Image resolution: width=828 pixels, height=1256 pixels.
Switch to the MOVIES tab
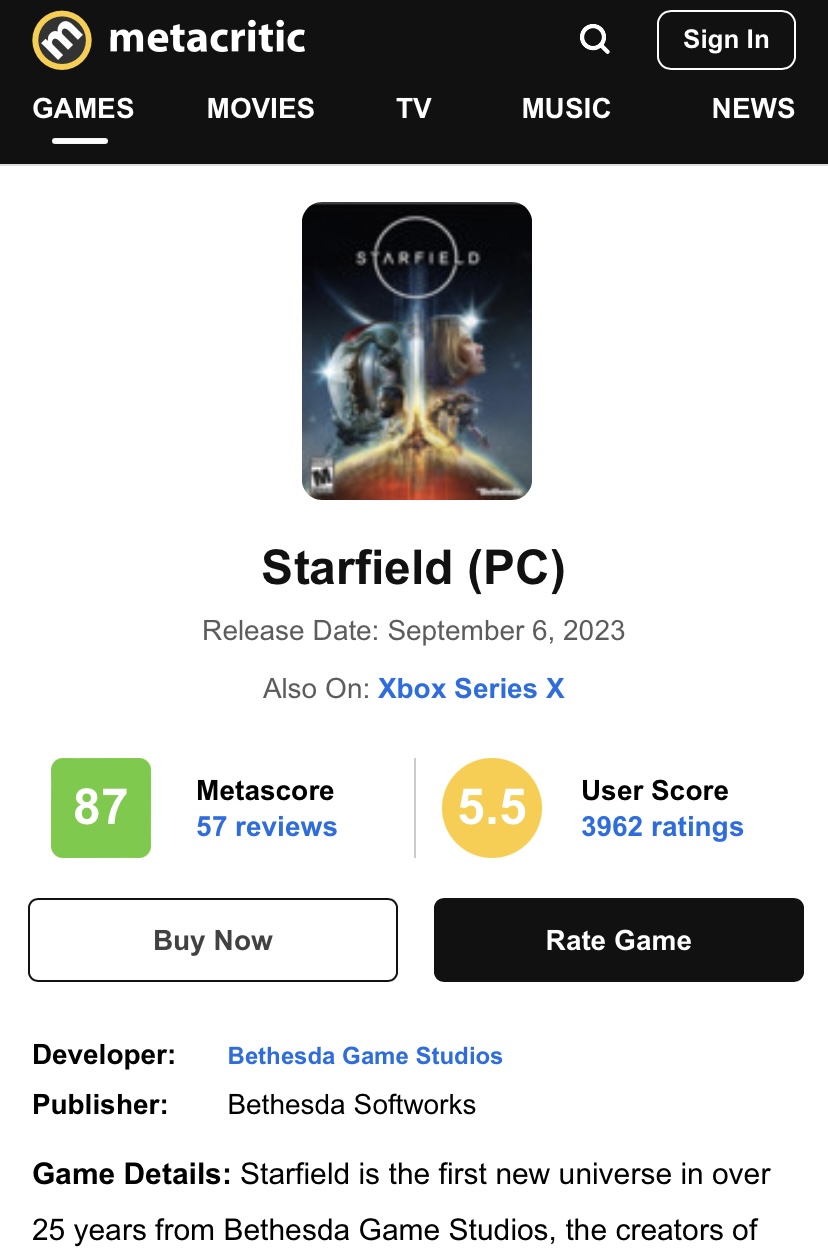tap(260, 108)
